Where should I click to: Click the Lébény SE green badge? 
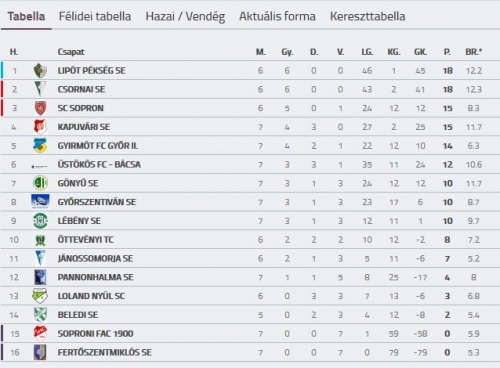[x=40, y=221]
